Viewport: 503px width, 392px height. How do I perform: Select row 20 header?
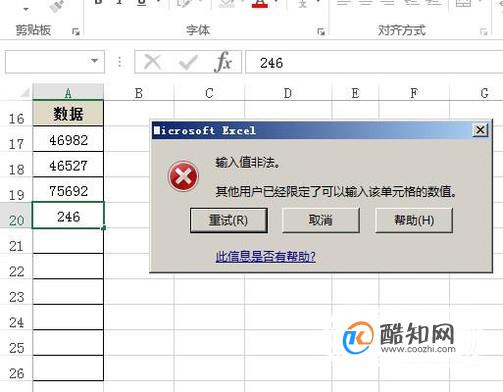click(16, 220)
